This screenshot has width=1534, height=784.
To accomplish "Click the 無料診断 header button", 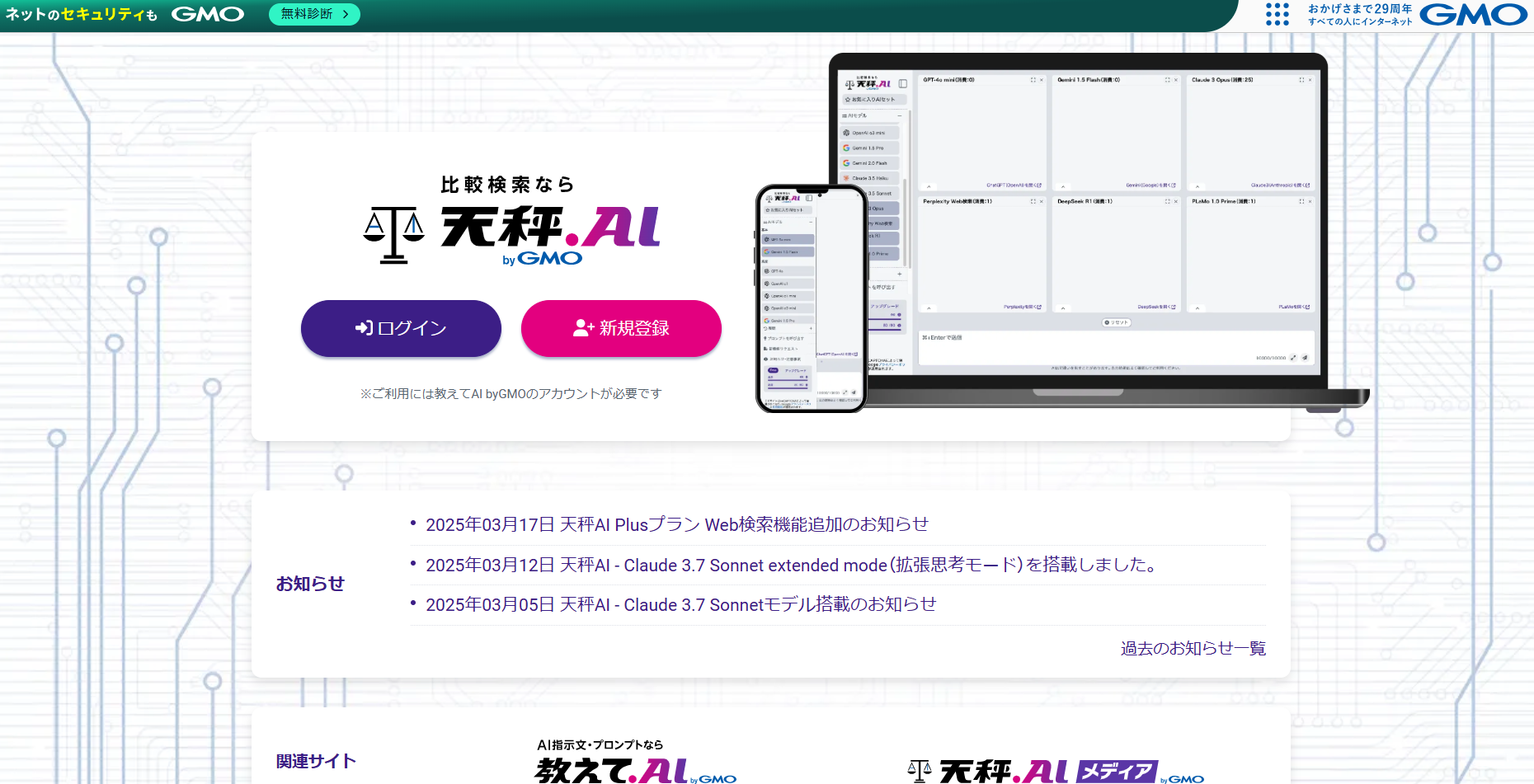I will [x=314, y=14].
